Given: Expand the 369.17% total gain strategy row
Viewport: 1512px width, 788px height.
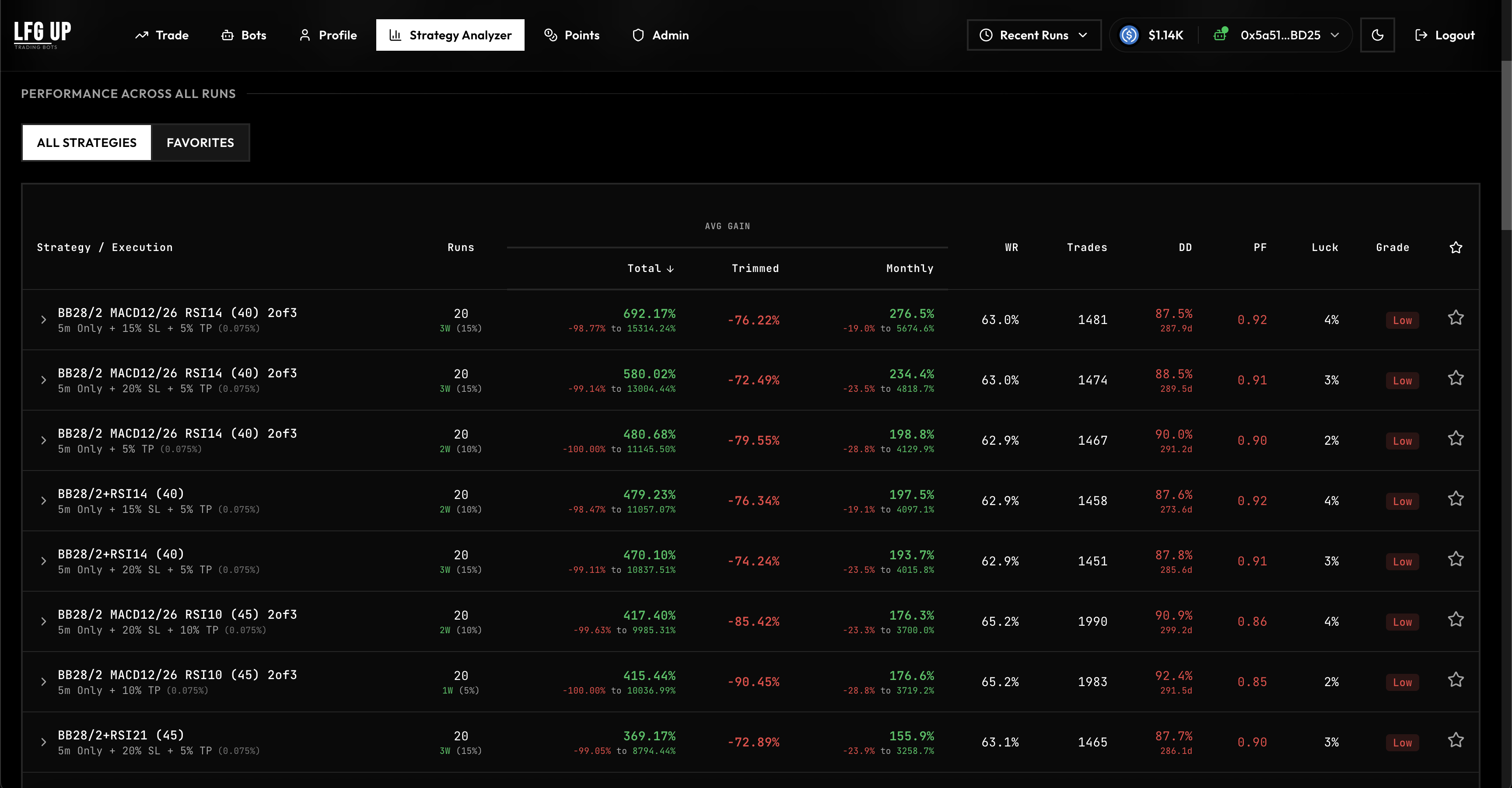Looking at the screenshot, I should pos(43,742).
